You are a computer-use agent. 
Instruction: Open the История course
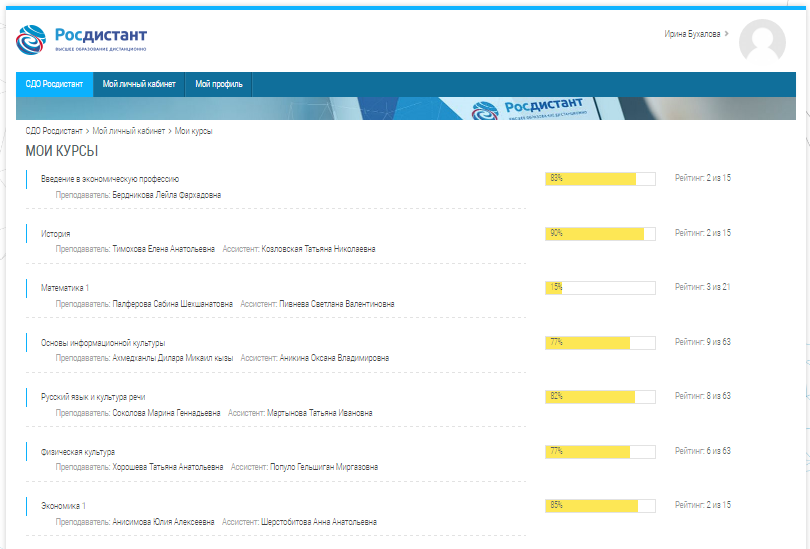55,233
